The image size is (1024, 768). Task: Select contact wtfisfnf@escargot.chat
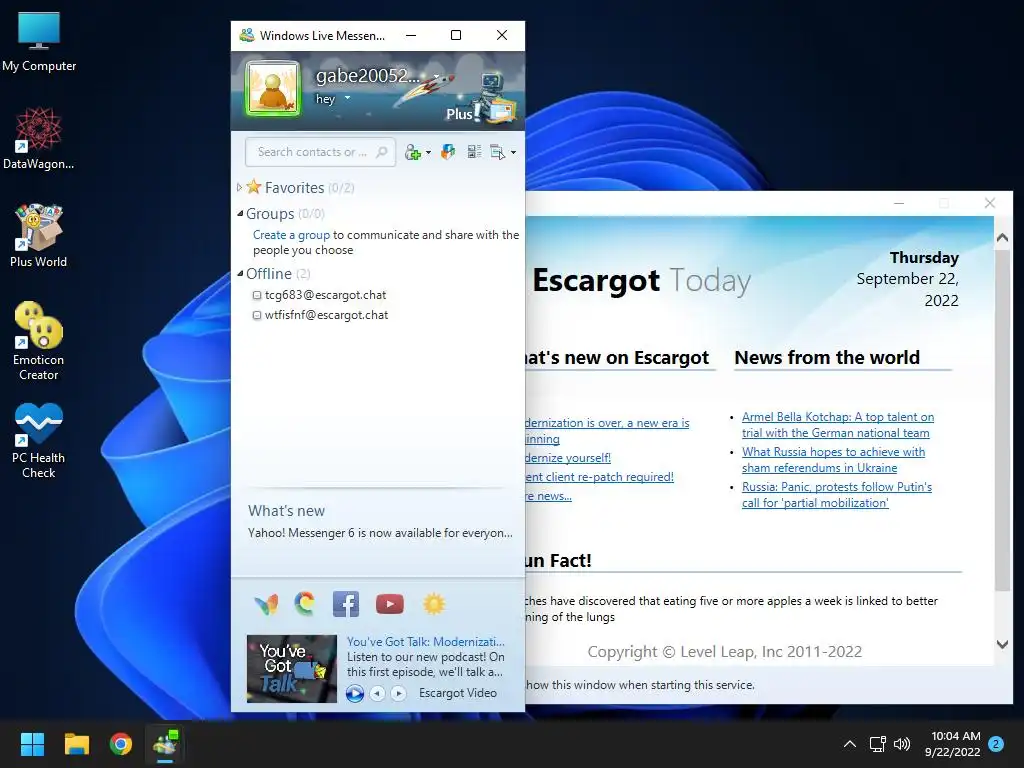pyautogui.click(x=326, y=315)
